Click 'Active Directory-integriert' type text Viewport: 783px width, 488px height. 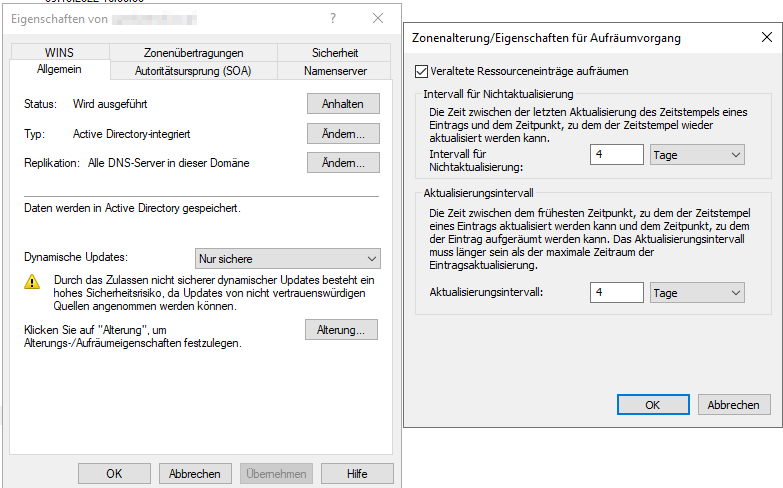tap(132, 134)
